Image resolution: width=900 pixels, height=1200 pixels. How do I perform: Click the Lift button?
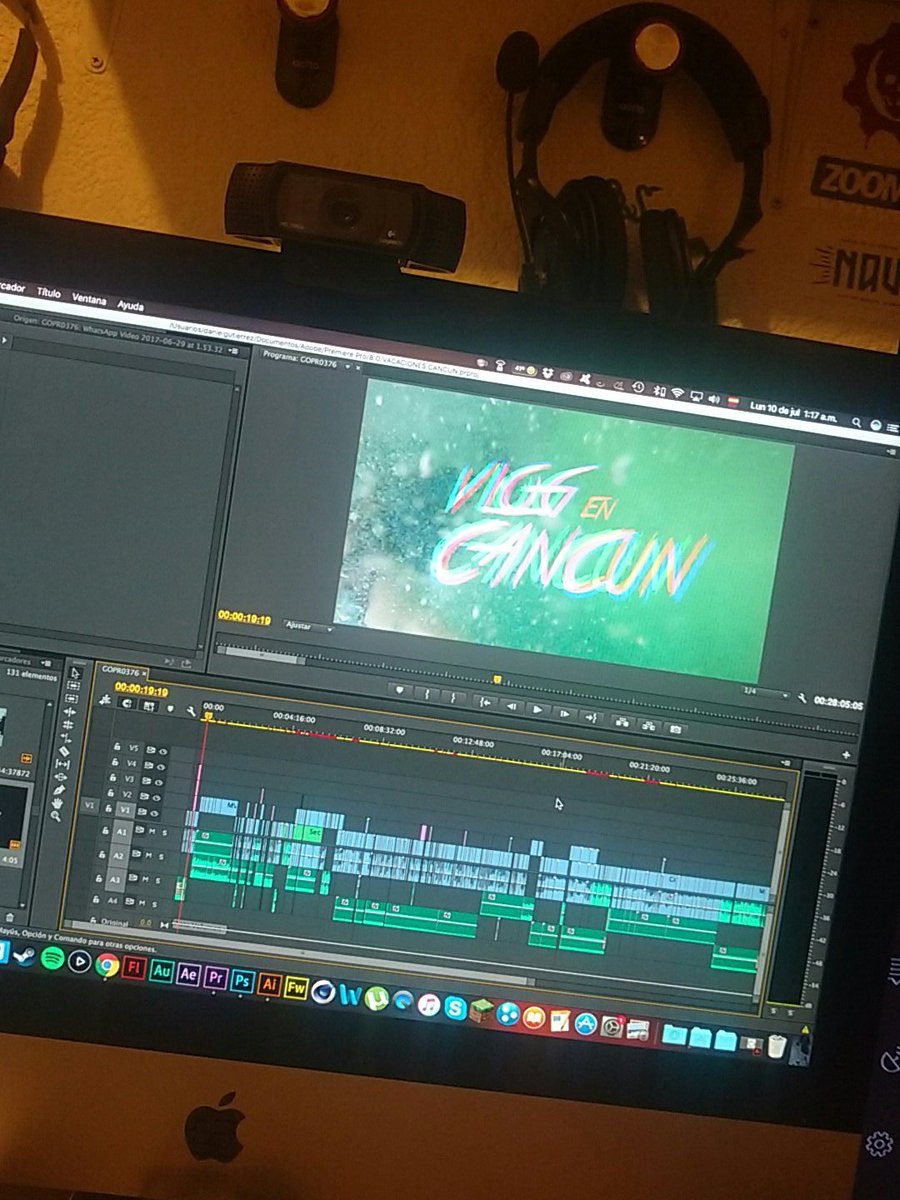coord(622,722)
